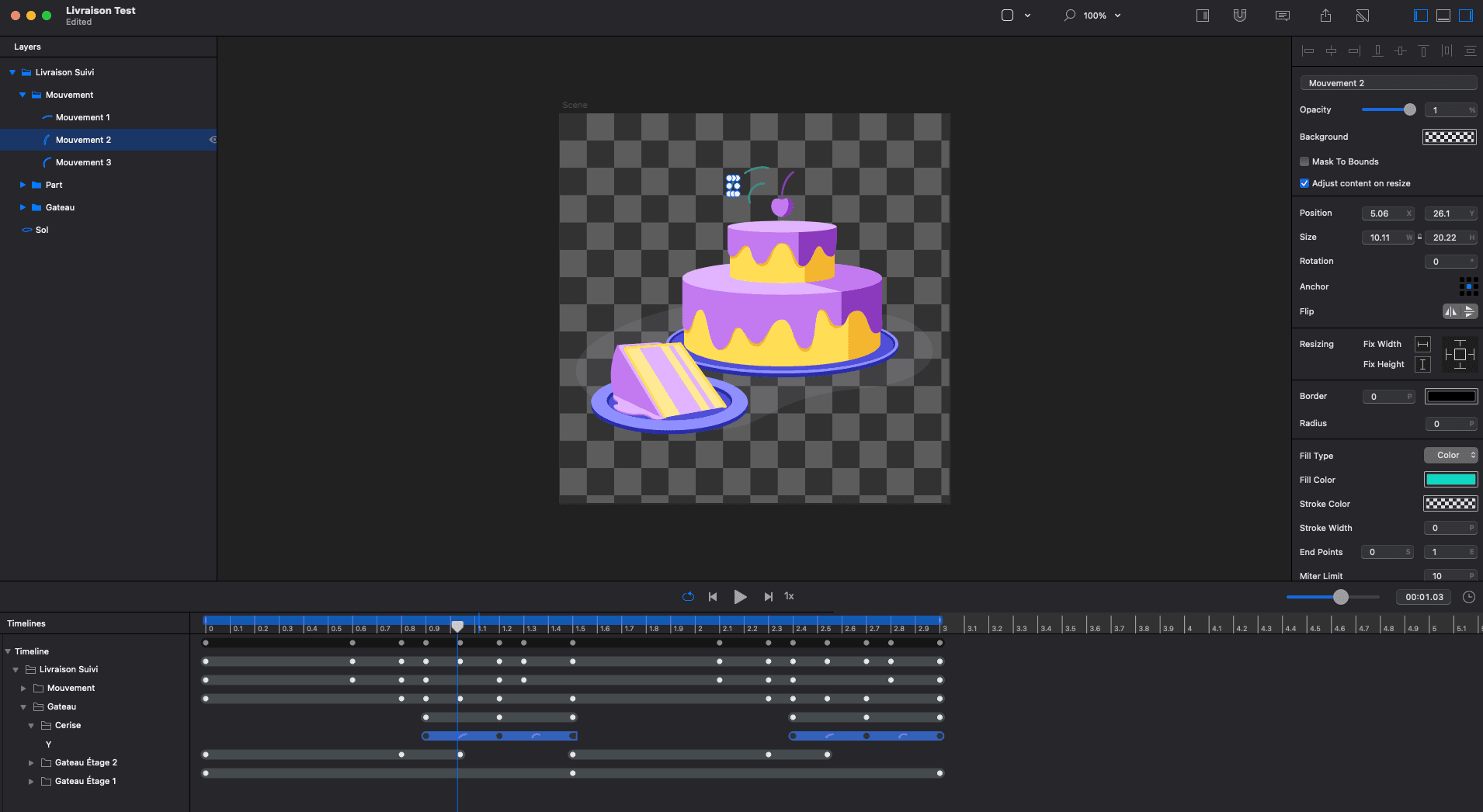Viewport: 1483px width, 812px height.
Task: Click the flip horizontal icon
Action: 1450,311
